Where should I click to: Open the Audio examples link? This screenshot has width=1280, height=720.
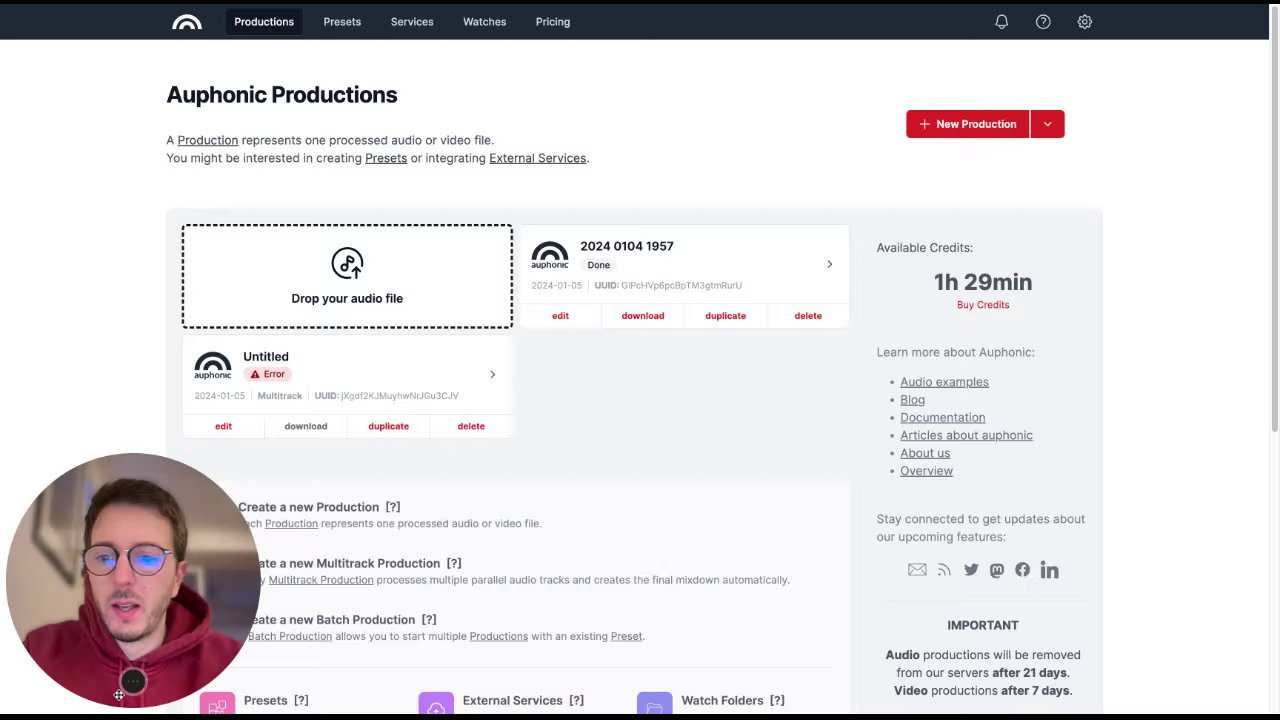coord(944,382)
